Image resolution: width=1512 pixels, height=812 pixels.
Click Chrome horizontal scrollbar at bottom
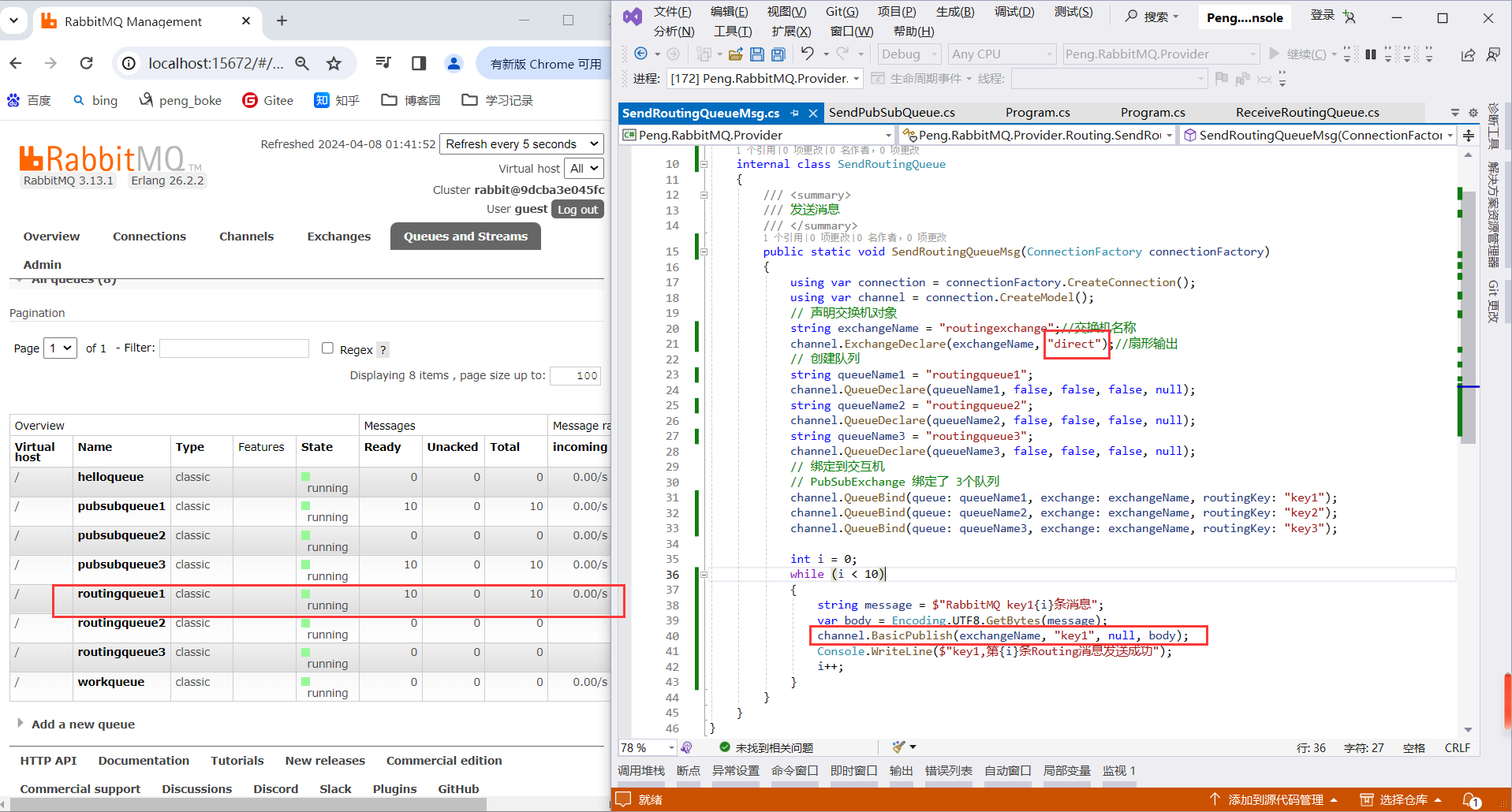pyautogui.click(x=248, y=804)
